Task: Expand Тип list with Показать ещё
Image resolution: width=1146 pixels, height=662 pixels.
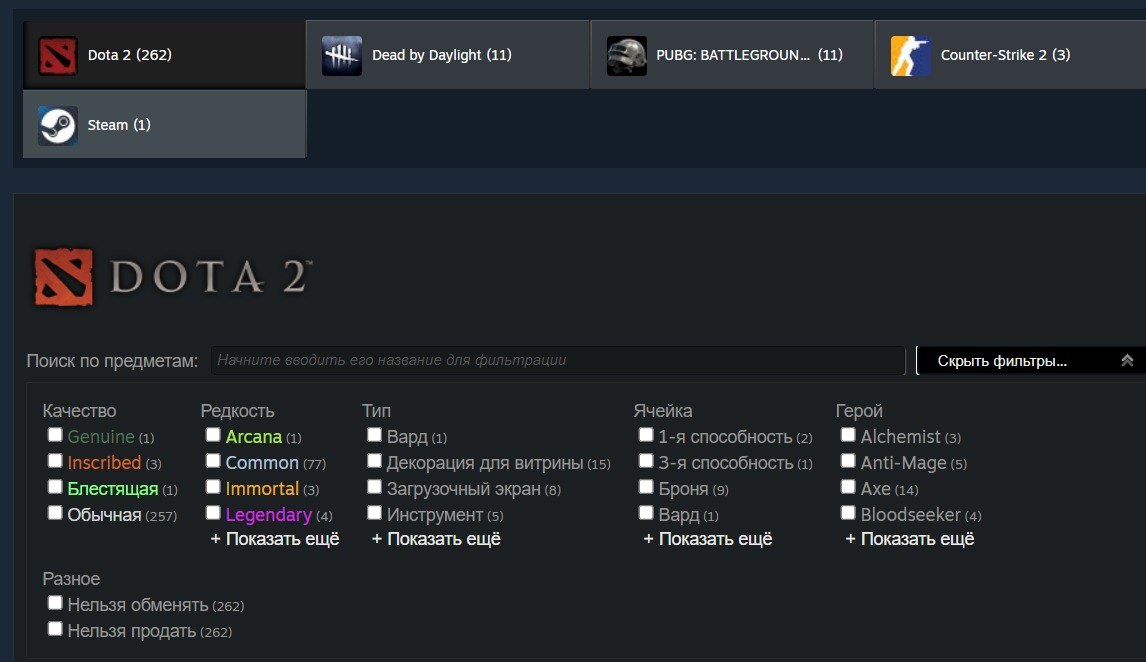Action: click(x=436, y=539)
